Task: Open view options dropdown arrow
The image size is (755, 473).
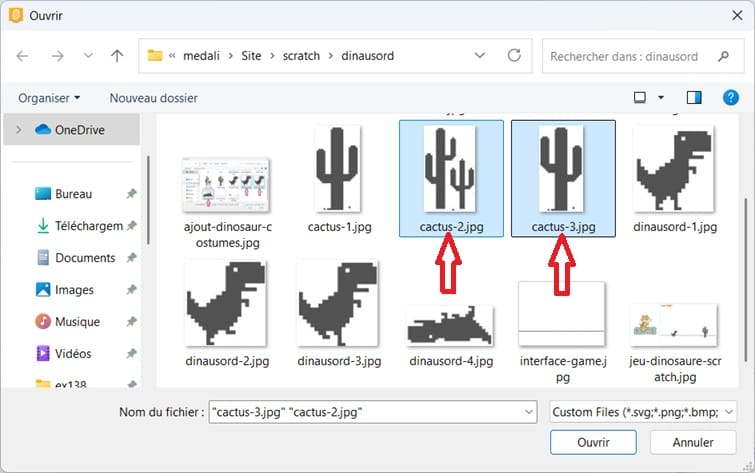Action: (x=661, y=98)
